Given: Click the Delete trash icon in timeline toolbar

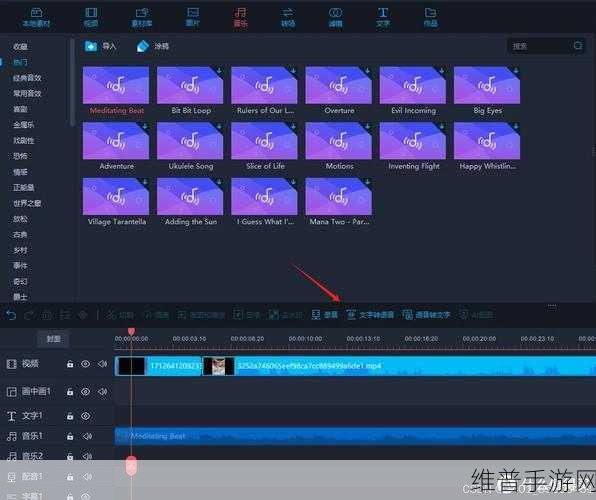Looking at the screenshot, I should tap(46, 315).
